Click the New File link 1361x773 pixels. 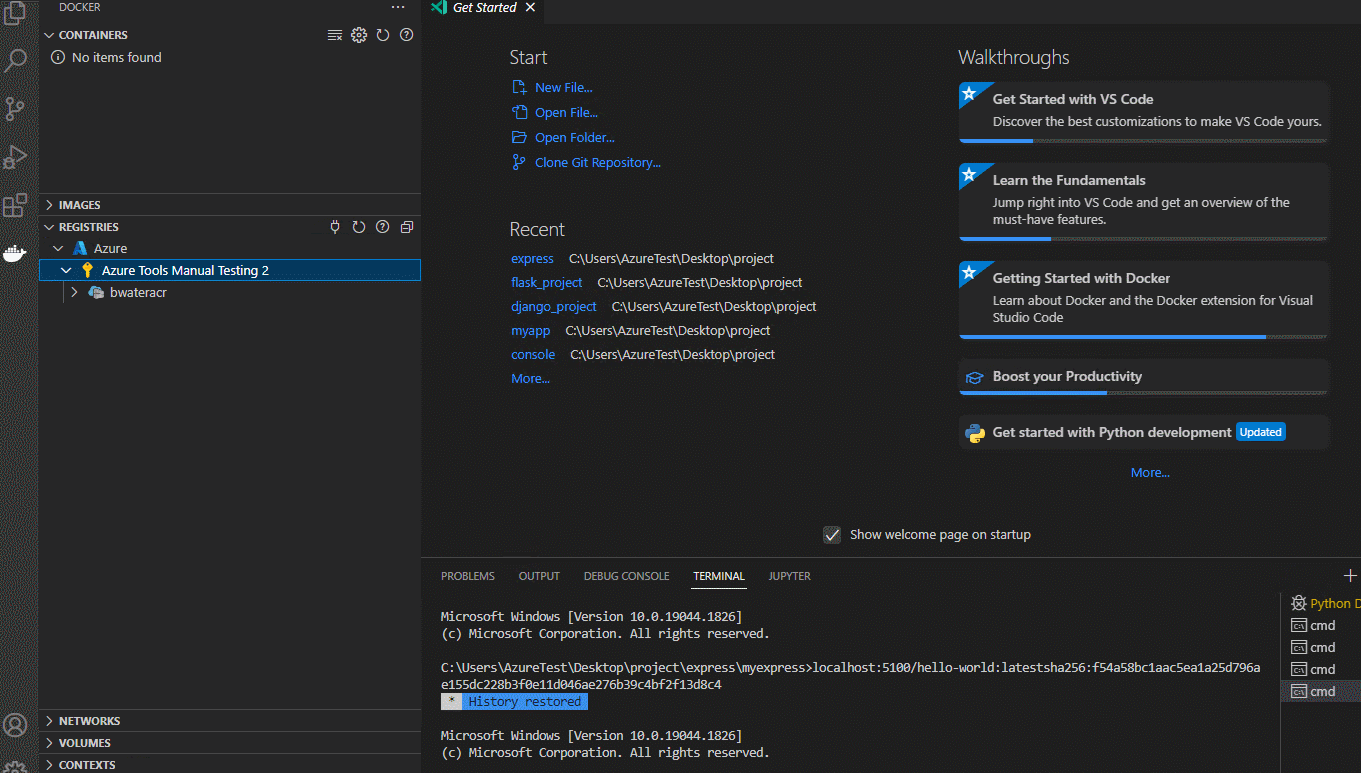(x=563, y=88)
